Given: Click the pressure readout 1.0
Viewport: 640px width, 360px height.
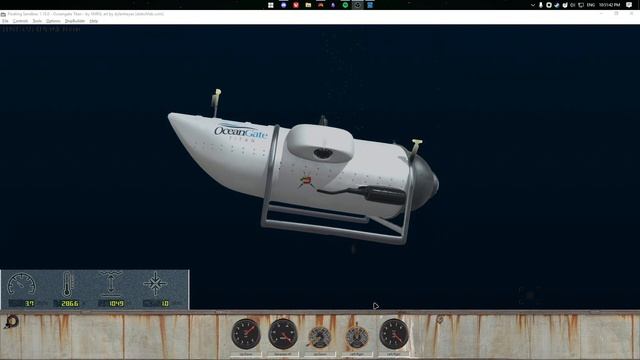Looking at the screenshot, I should 156,303.
